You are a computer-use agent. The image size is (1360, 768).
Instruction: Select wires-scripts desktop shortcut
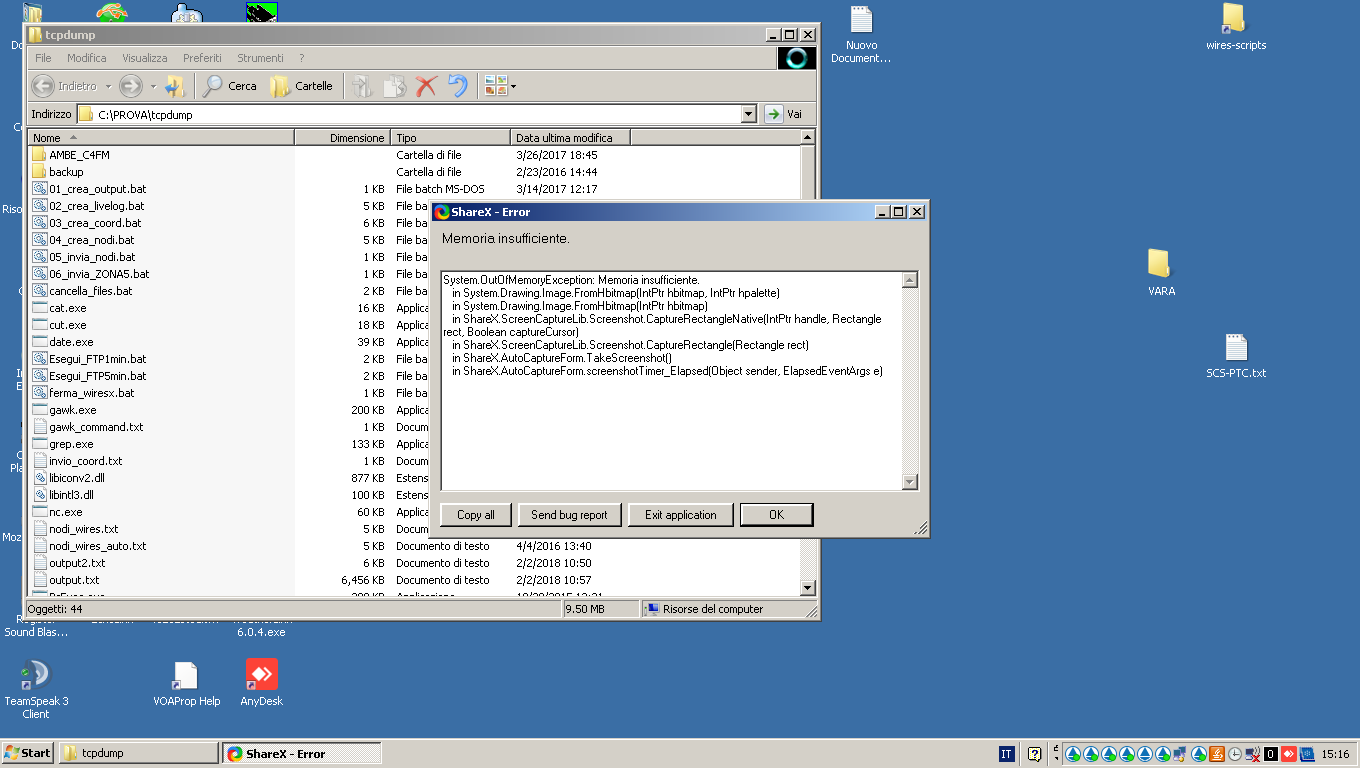point(1236,27)
